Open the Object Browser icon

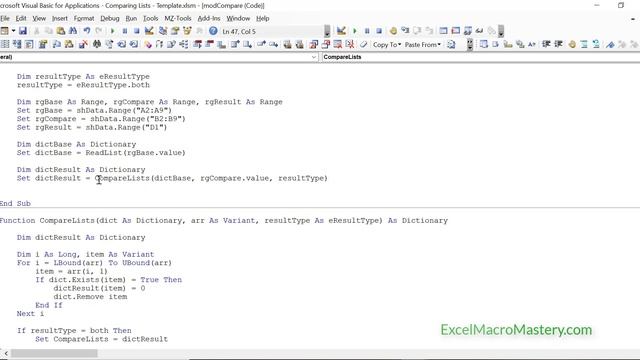[187, 31]
